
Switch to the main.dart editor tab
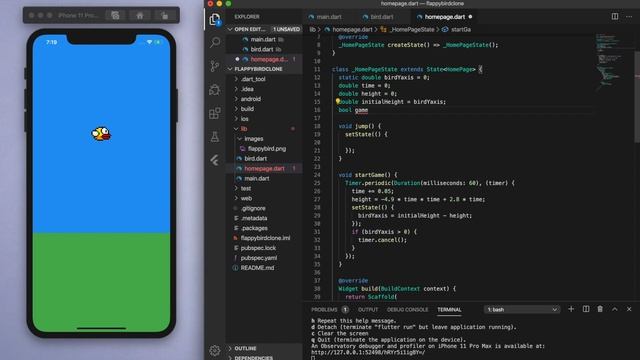(x=329, y=17)
